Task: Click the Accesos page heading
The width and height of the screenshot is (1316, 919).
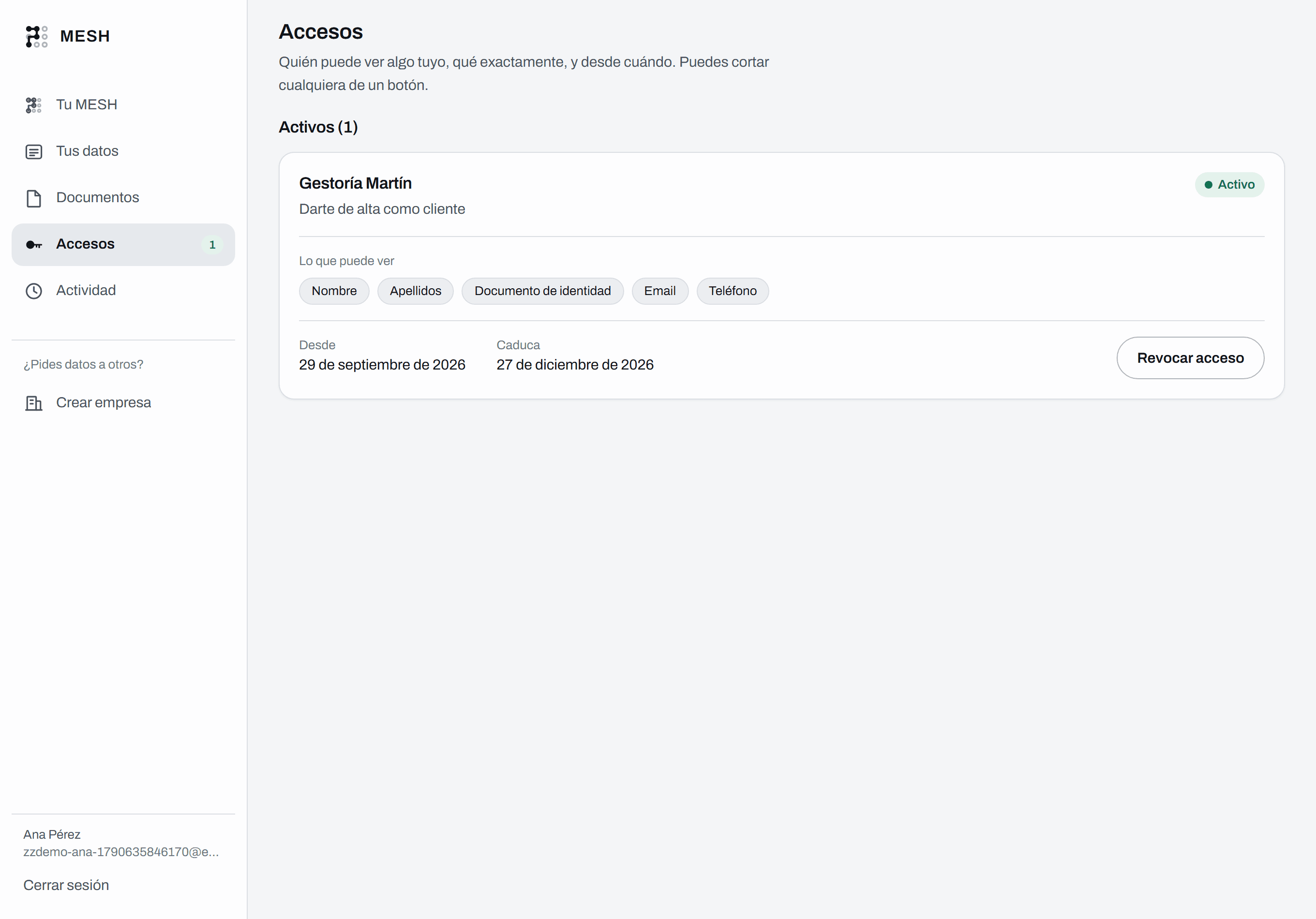Action: [320, 32]
